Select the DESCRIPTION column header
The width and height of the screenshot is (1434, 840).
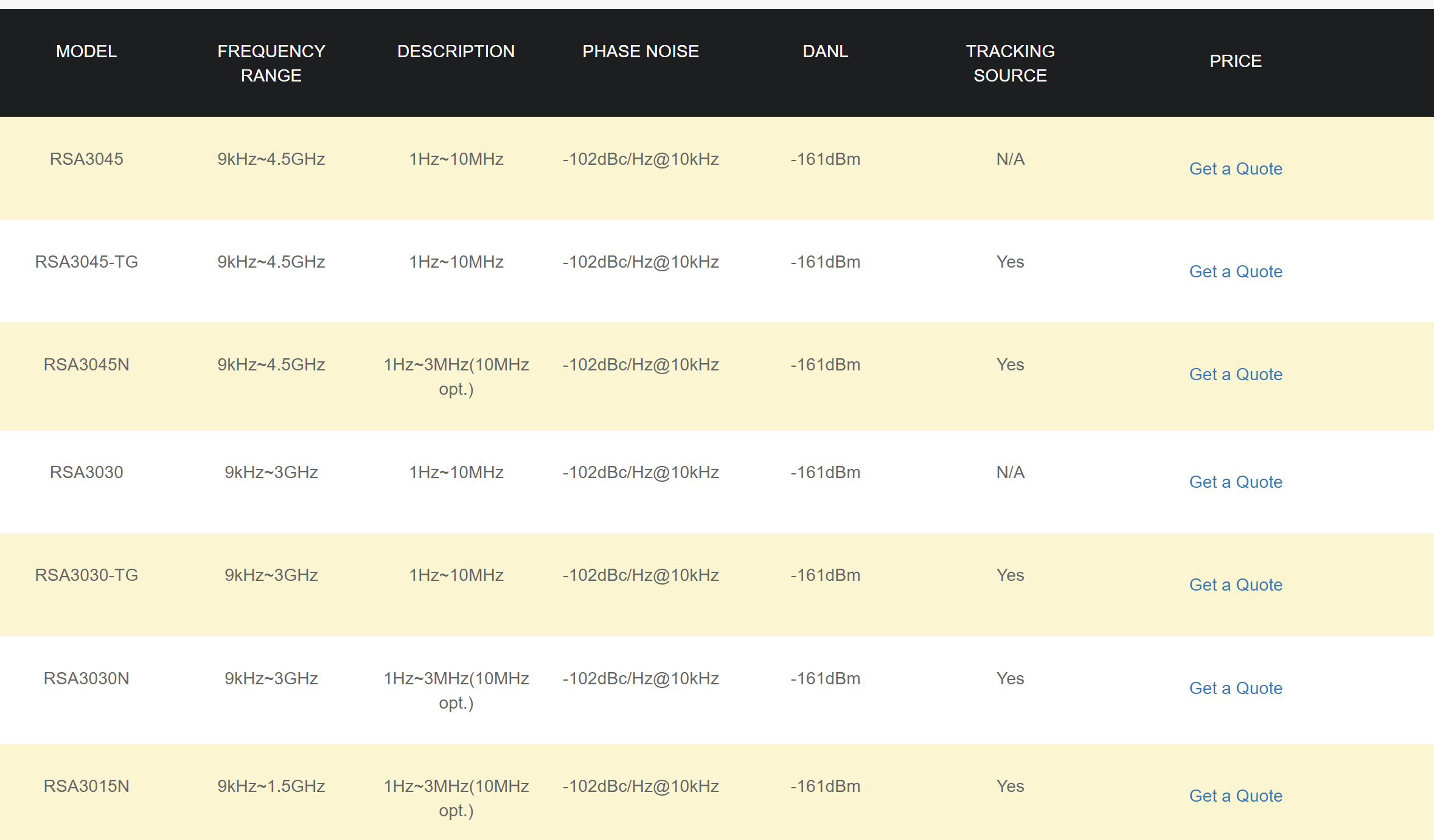[456, 51]
